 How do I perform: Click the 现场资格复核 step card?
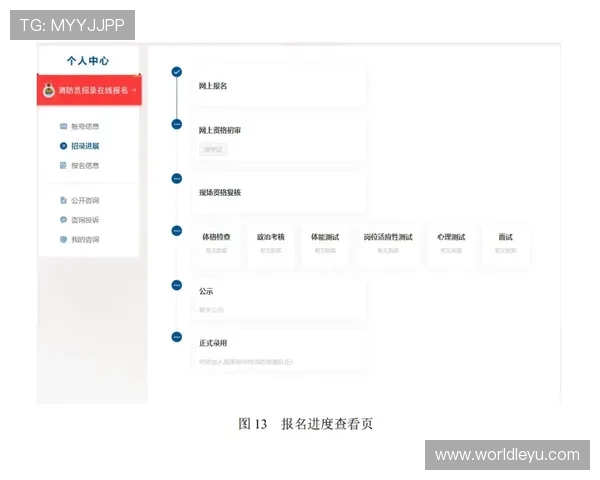click(x=279, y=193)
